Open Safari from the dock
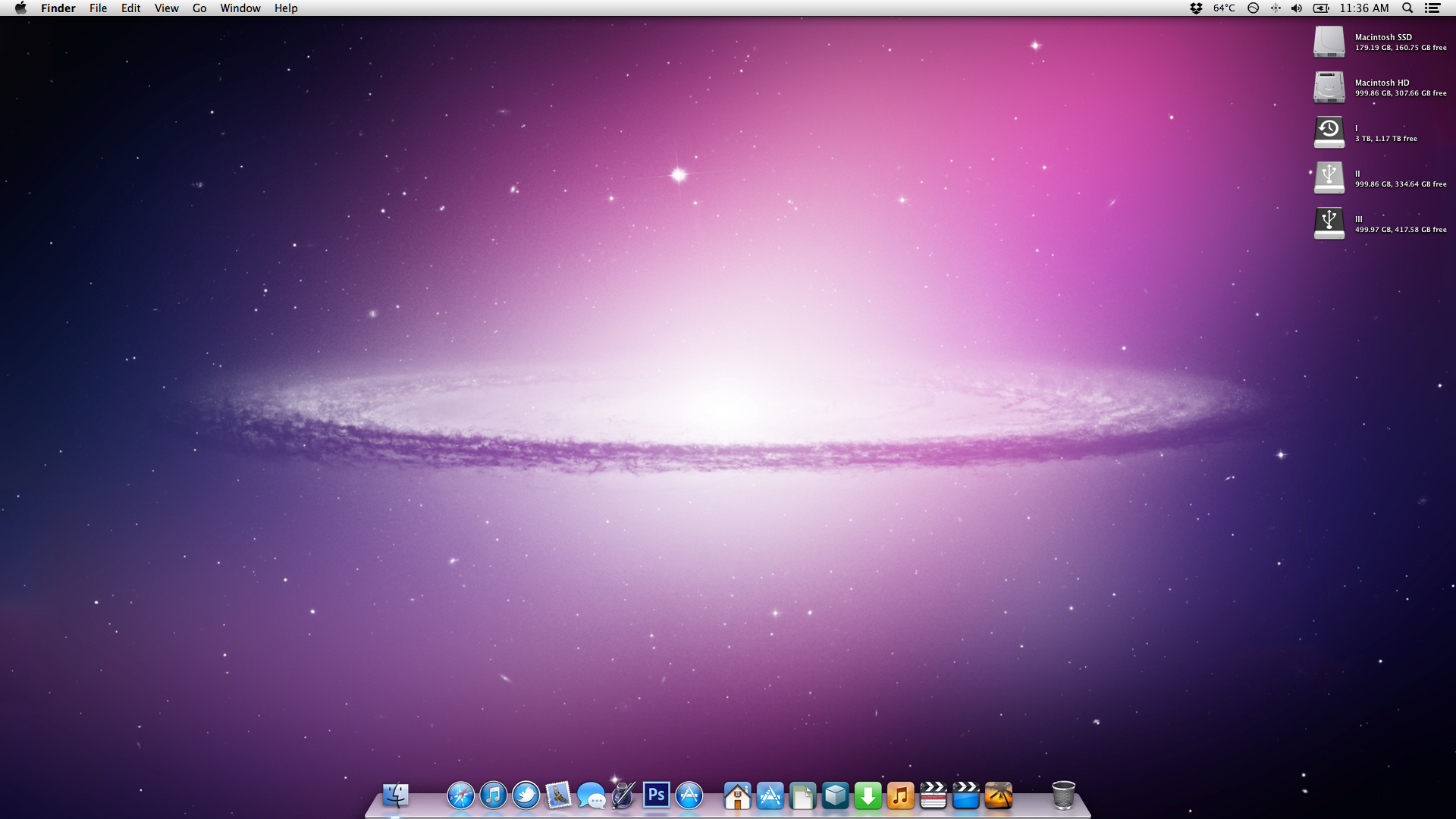This screenshot has width=1456, height=819. click(x=460, y=795)
